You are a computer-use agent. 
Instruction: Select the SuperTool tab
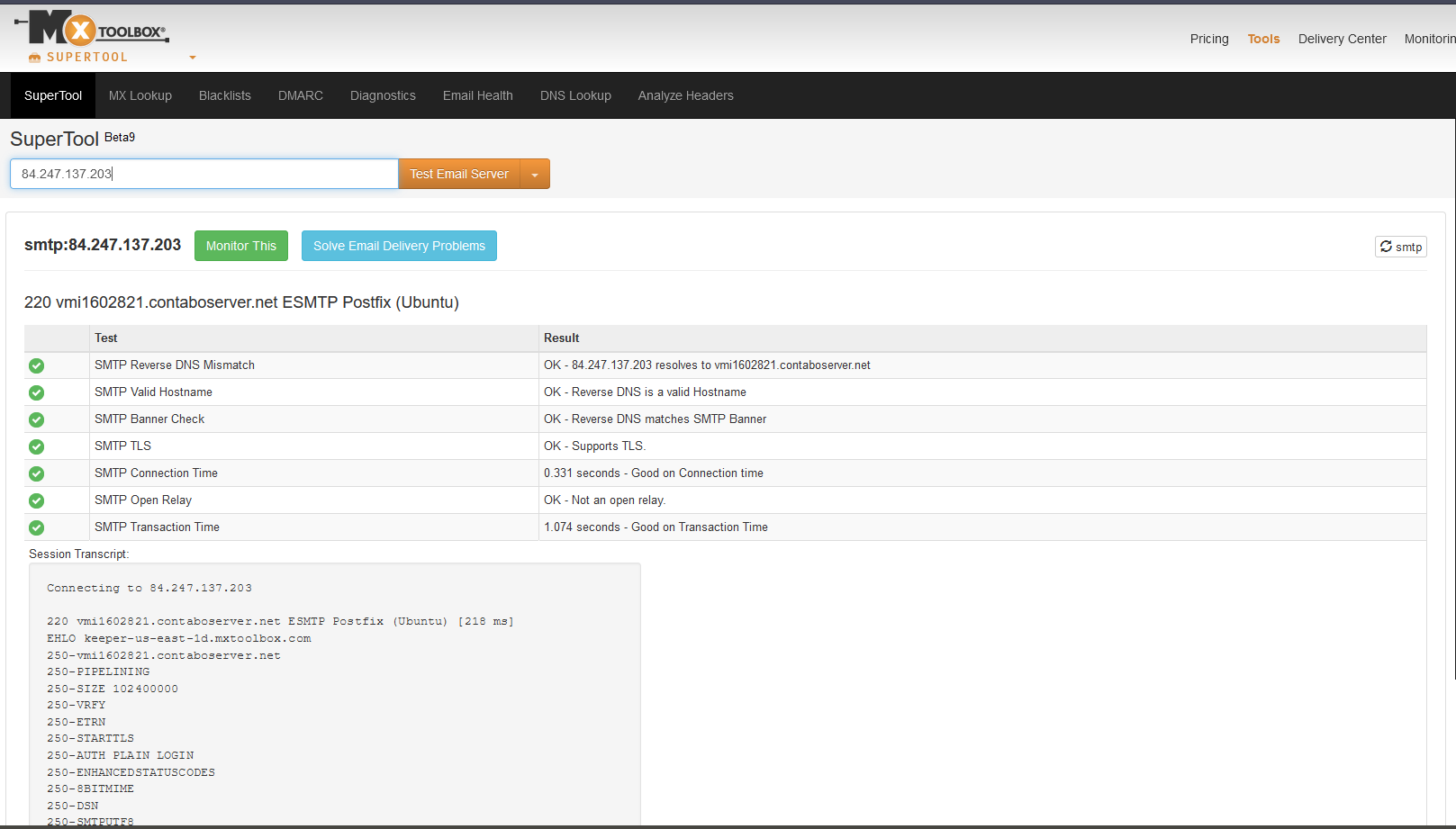coord(53,95)
